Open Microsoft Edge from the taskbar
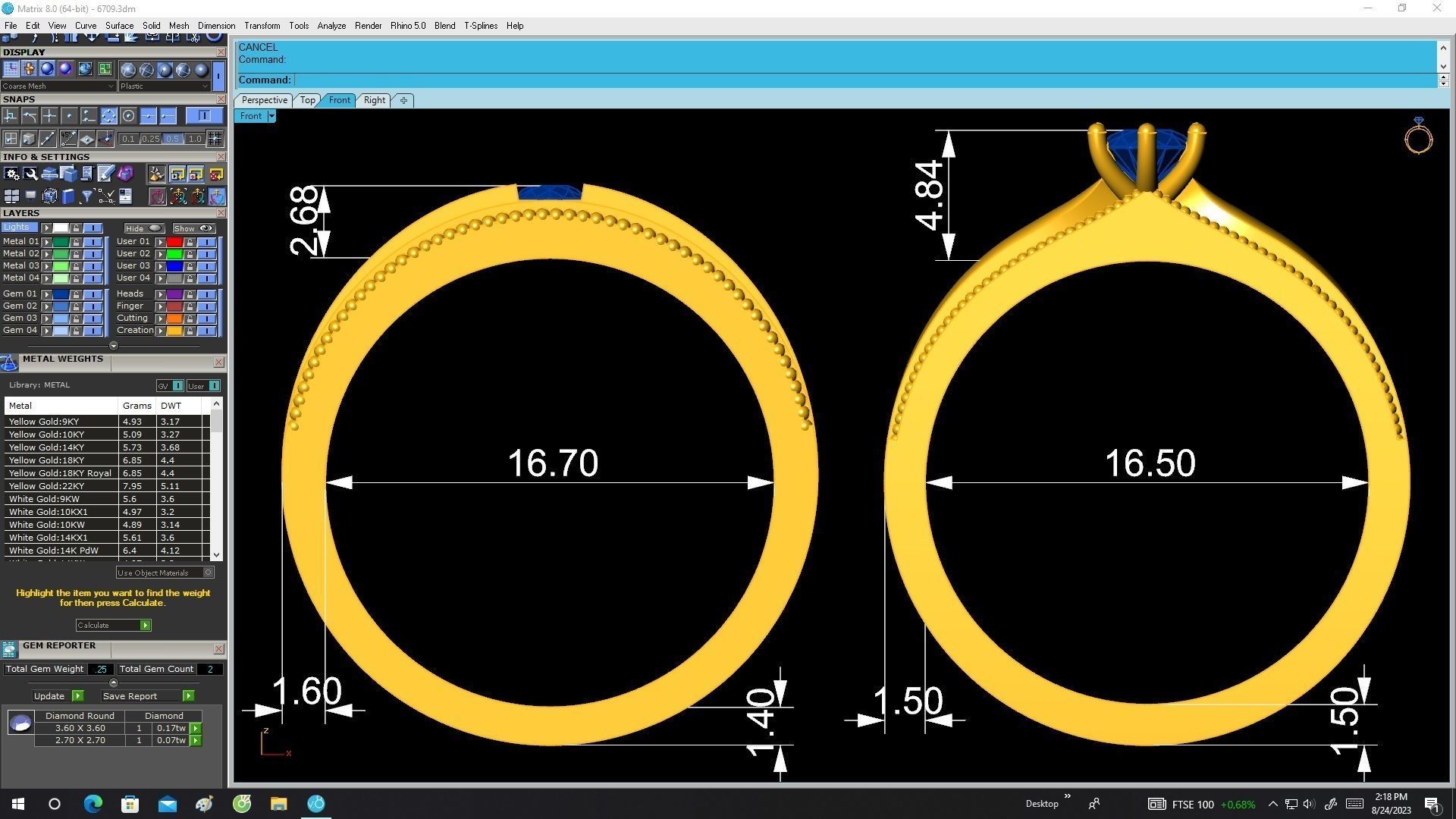Viewport: 1456px width, 819px height. pos(93,804)
